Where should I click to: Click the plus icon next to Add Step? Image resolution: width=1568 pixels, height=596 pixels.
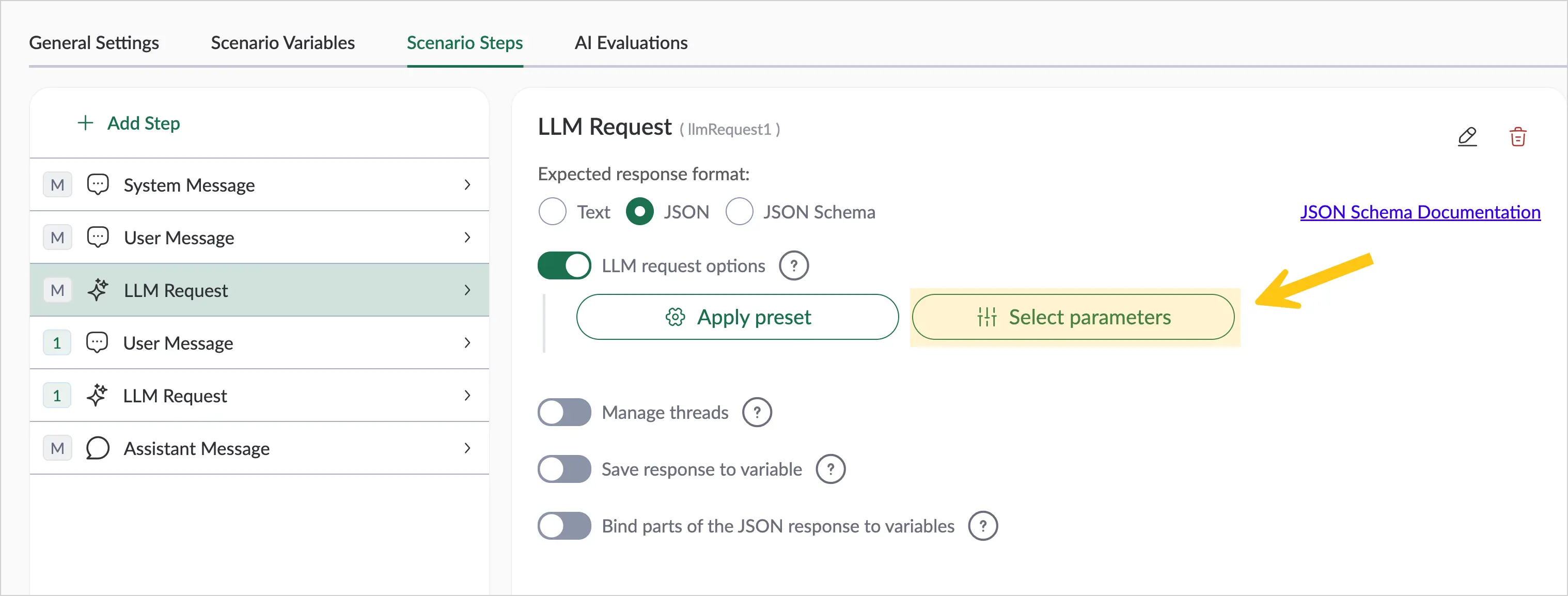click(x=85, y=123)
